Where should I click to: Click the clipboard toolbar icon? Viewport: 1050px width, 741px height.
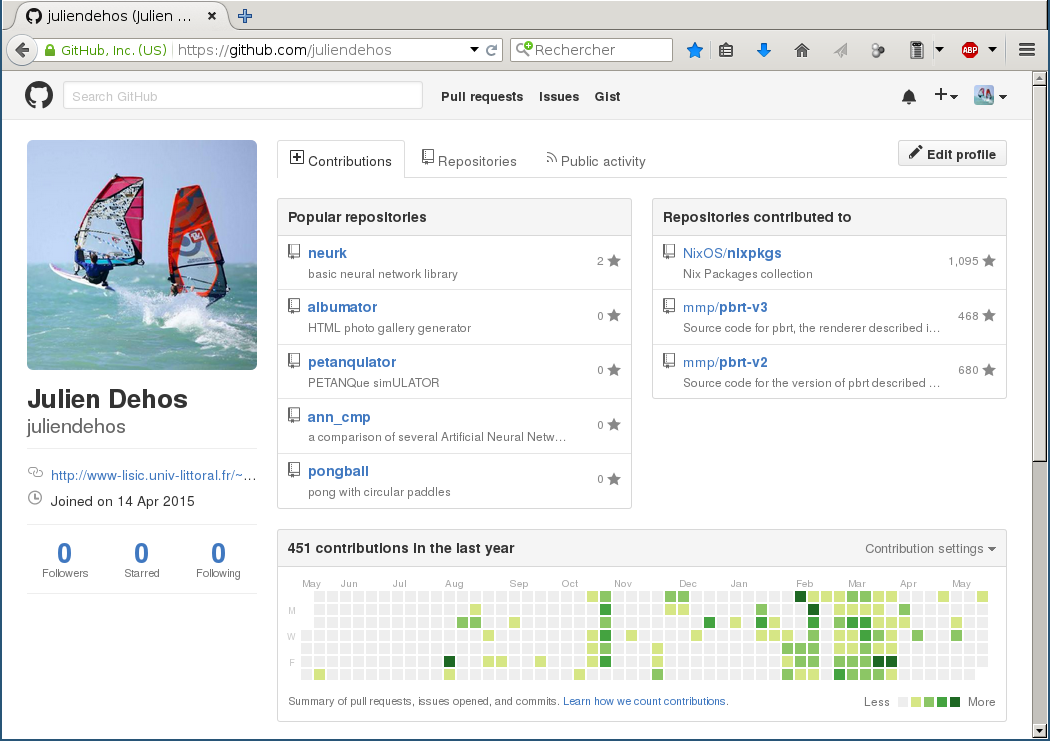pos(917,50)
